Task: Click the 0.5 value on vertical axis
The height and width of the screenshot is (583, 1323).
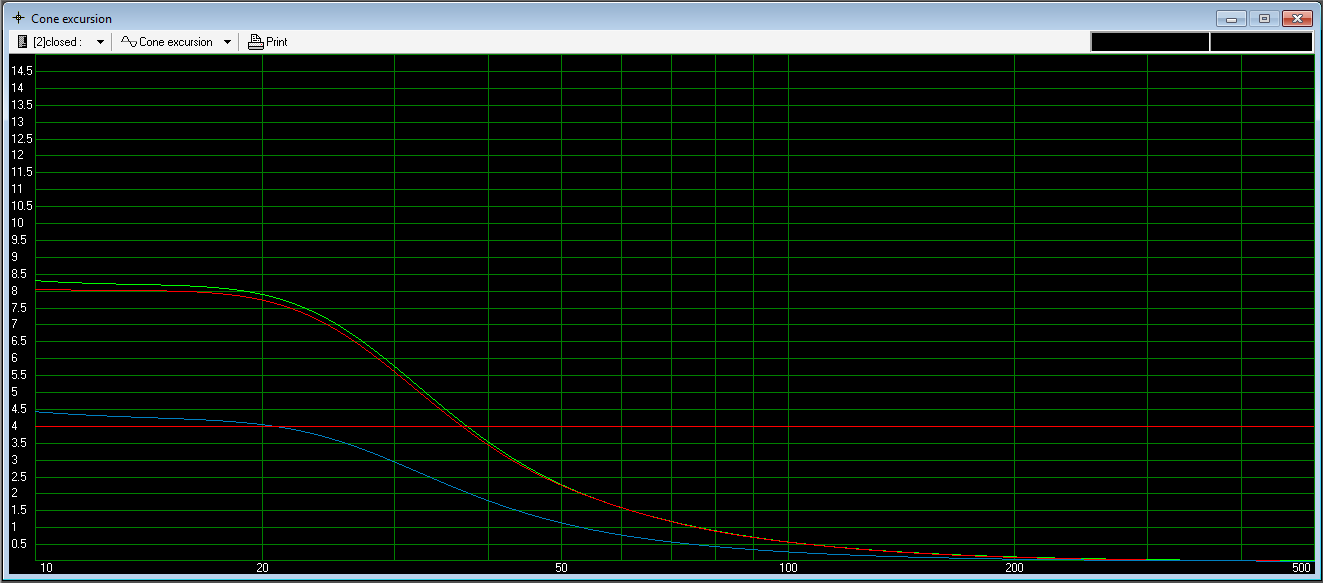Action: pyautogui.click(x=18, y=544)
